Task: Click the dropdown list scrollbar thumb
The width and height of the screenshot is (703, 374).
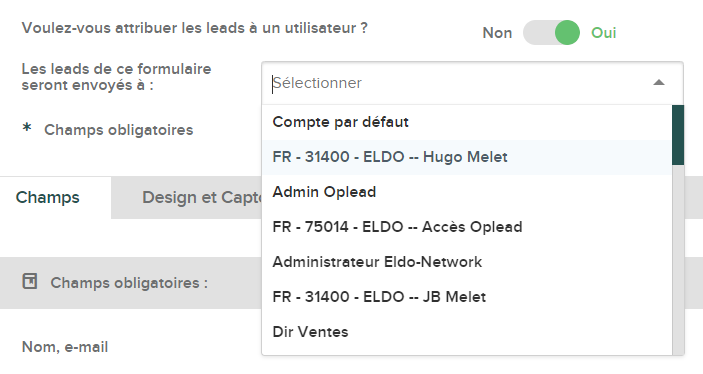Action: (678, 135)
